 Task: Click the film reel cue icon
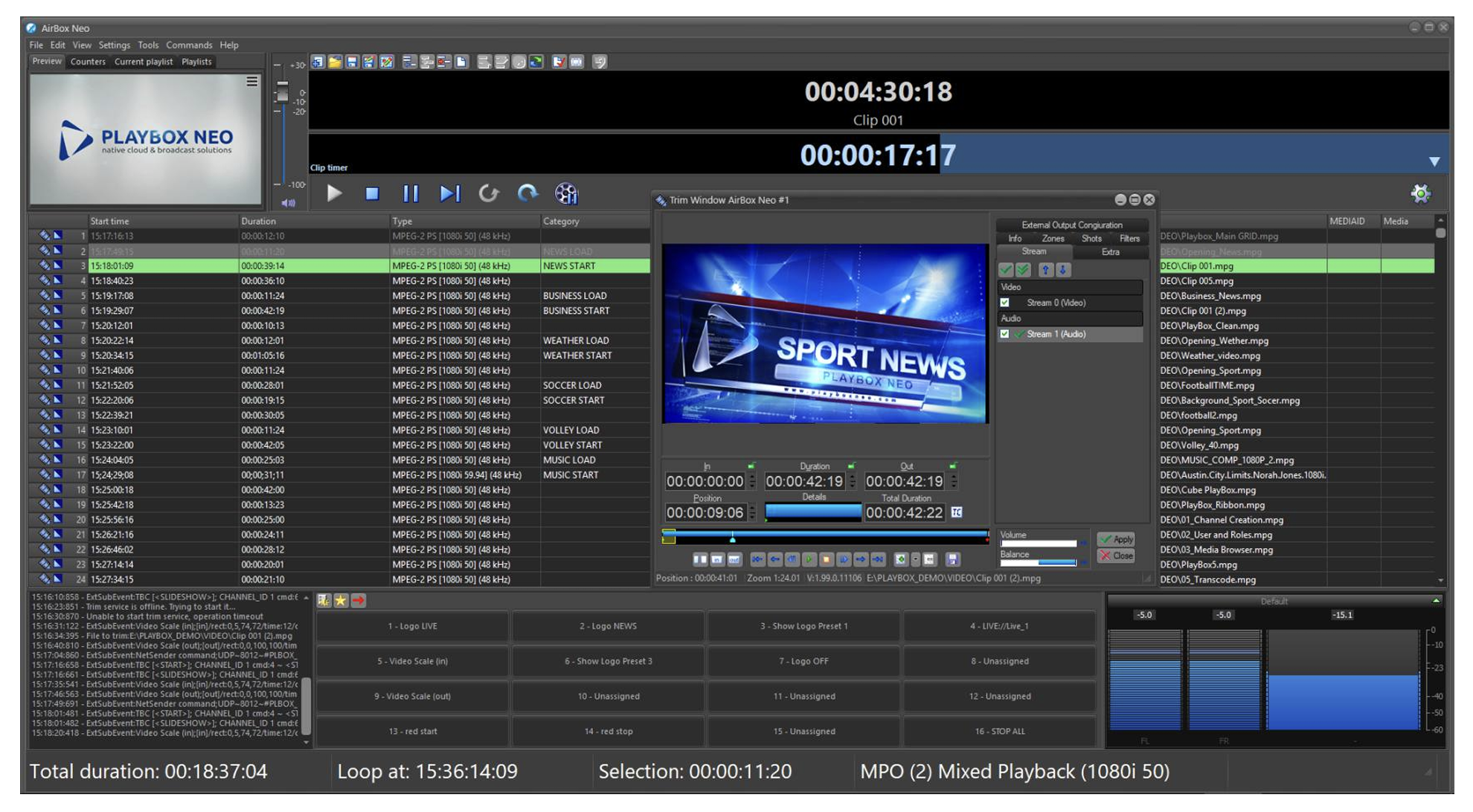click(x=566, y=194)
